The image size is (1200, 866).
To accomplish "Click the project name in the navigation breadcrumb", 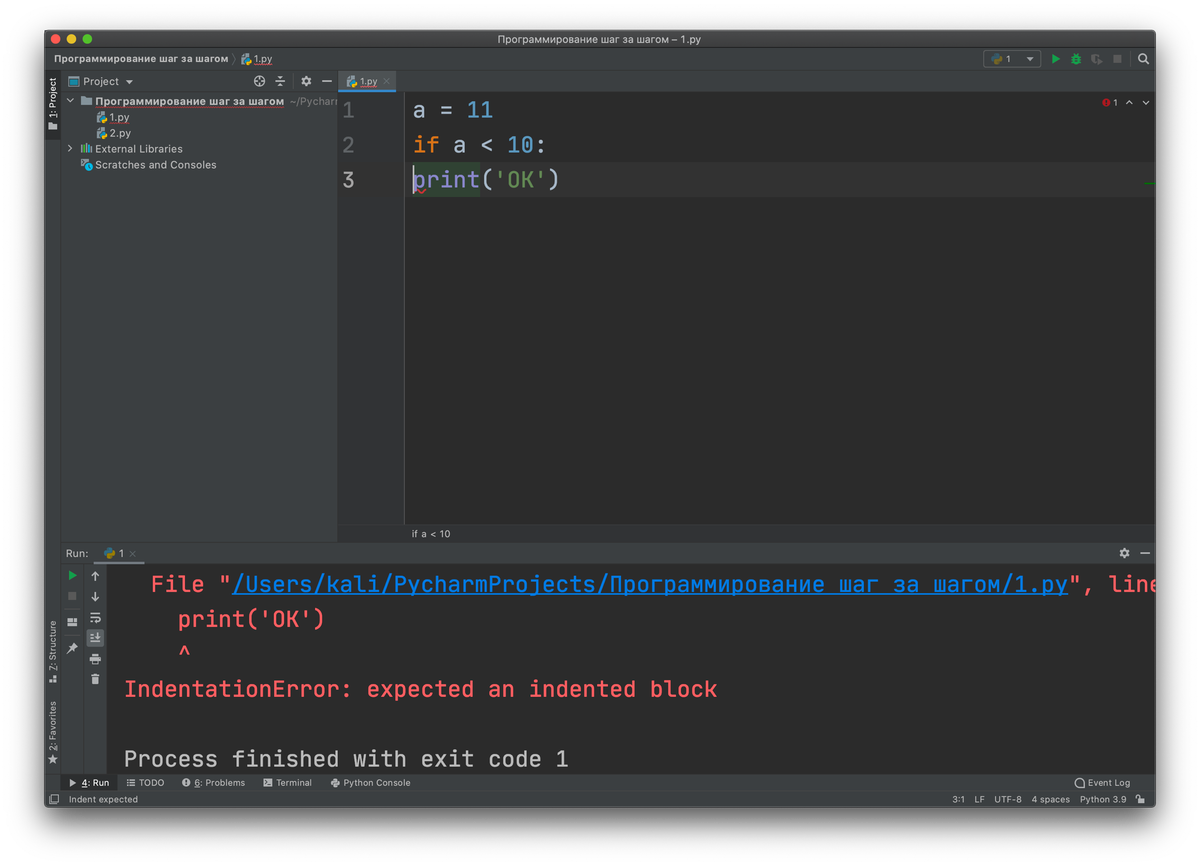I will point(141,59).
